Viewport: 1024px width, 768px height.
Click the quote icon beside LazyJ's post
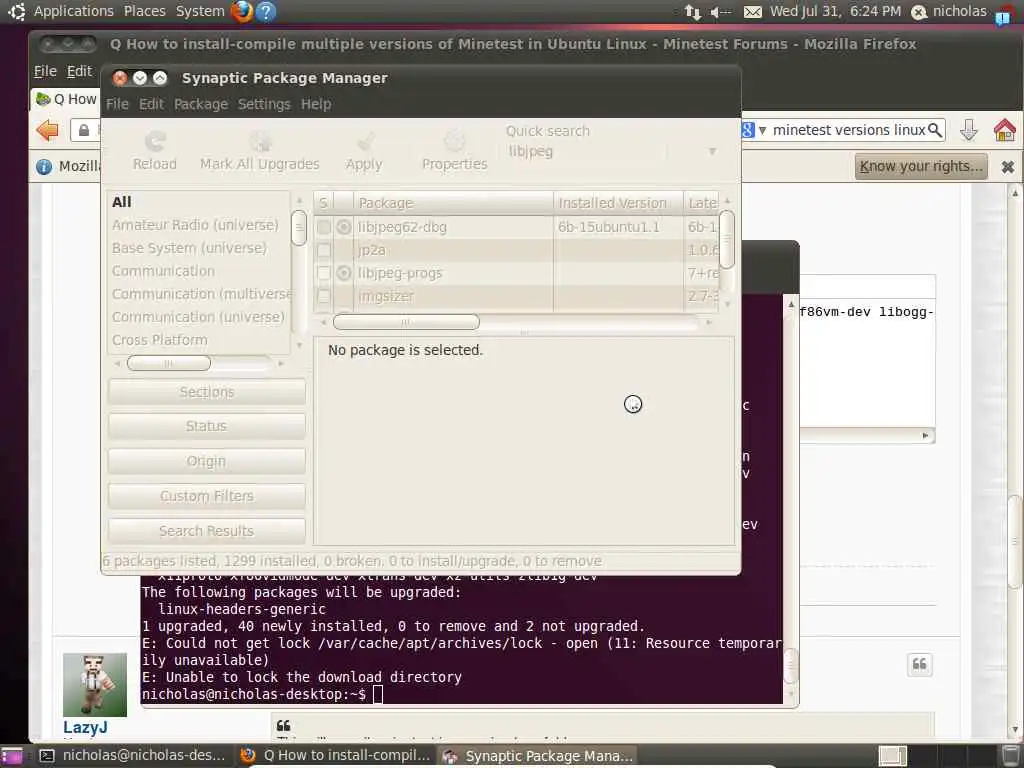(920, 665)
